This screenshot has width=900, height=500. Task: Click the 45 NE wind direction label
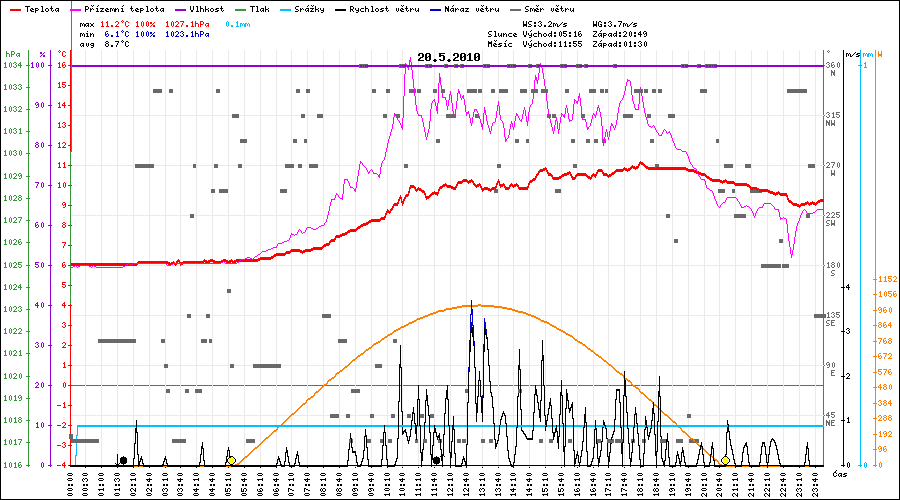pyautogui.click(x=831, y=418)
